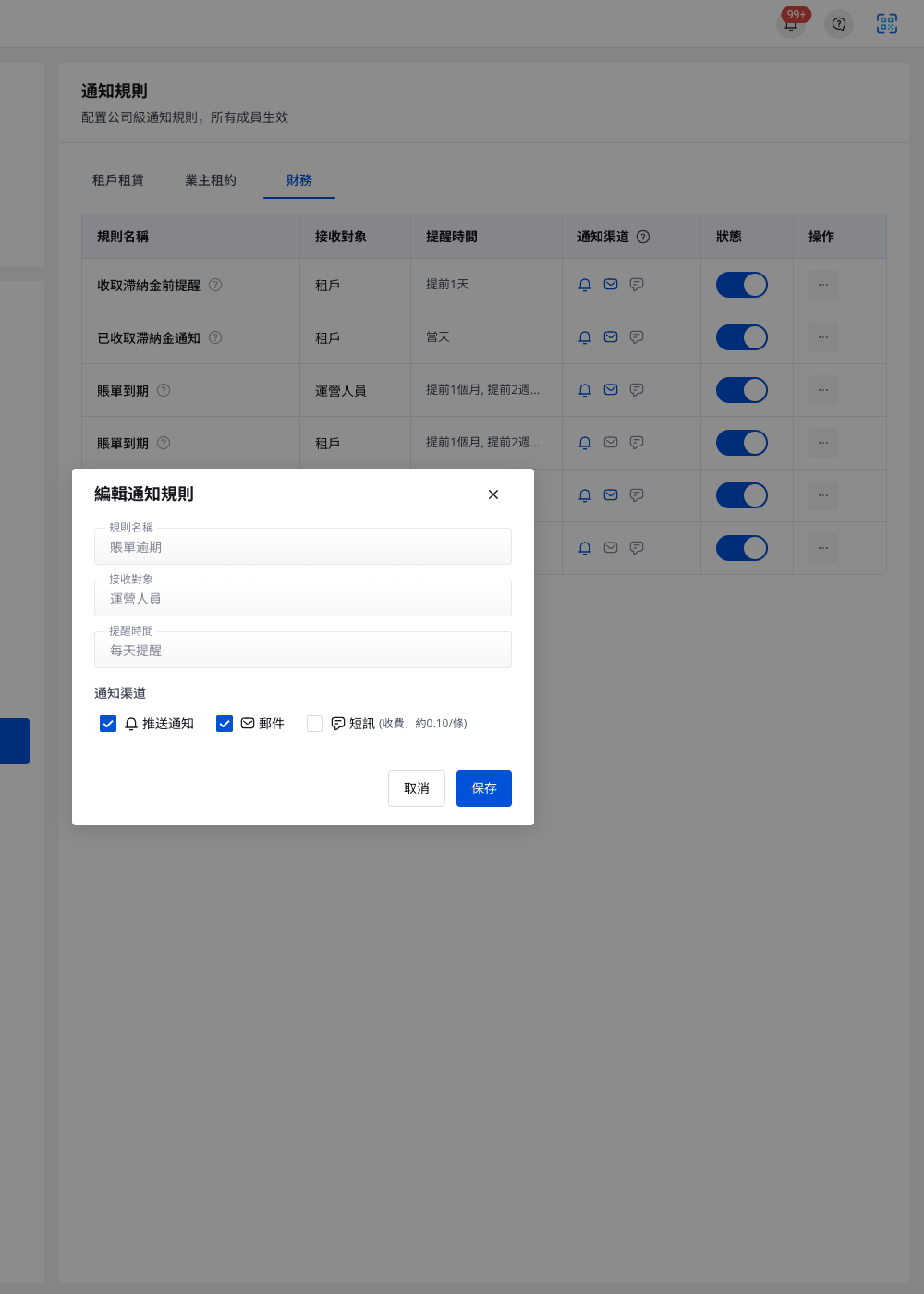Click SMS icon in 賬單到期 運營人員 row
The width and height of the screenshot is (924, 1294).
pos(637,390)
